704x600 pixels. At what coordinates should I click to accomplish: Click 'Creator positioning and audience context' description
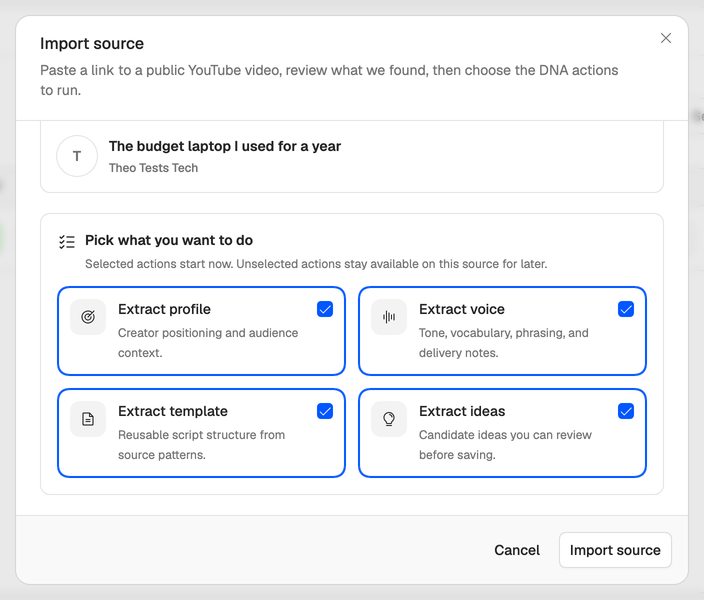(208, 343)
